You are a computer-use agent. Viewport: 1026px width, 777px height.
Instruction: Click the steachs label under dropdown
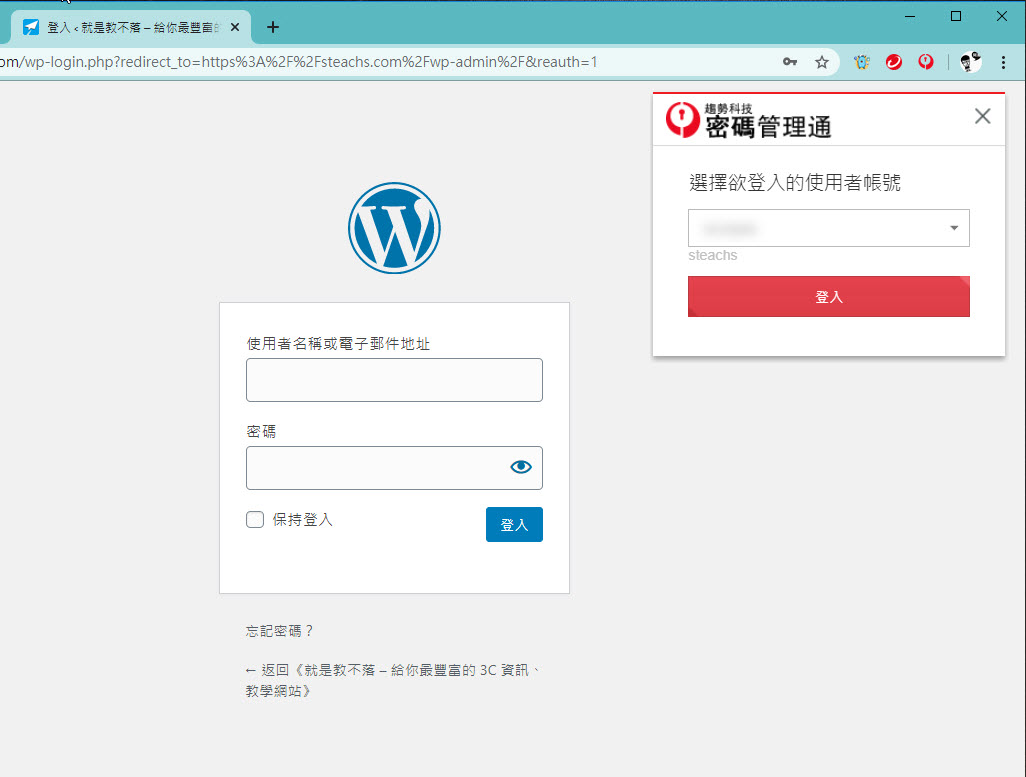pos(713,255)
